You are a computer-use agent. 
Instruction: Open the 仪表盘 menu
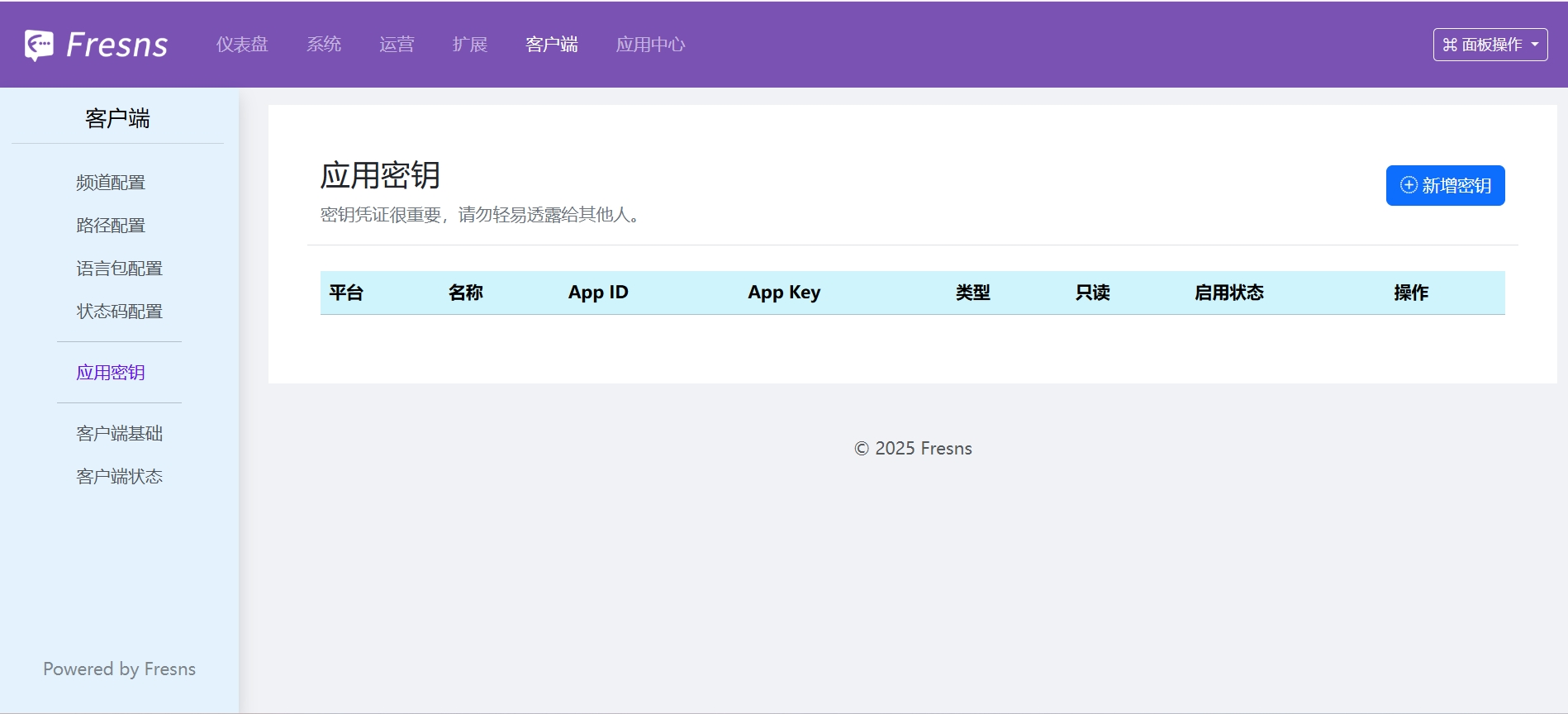click(242, 45)
